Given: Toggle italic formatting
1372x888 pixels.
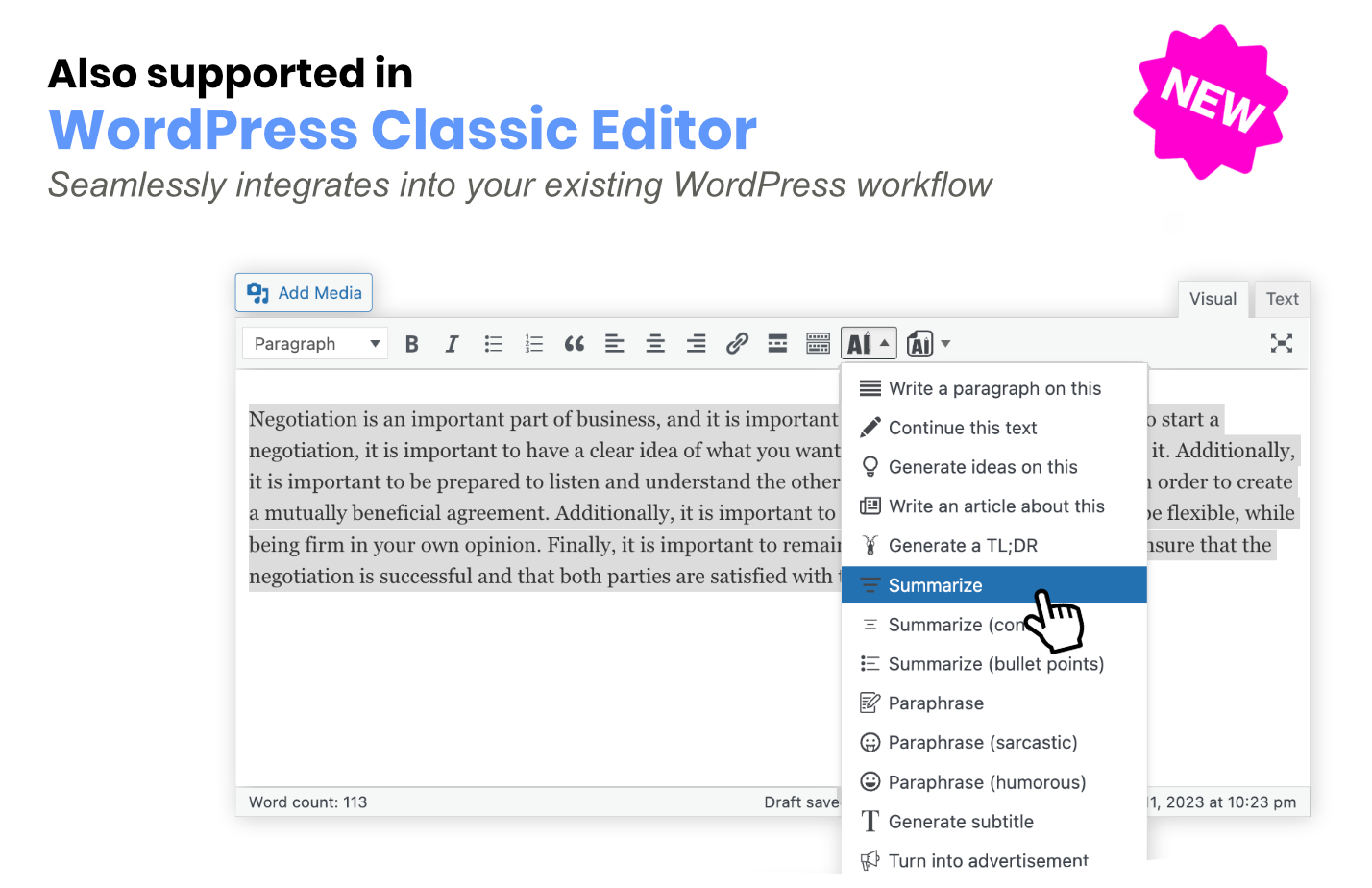Looking at the screenshot, I should 452,344.
